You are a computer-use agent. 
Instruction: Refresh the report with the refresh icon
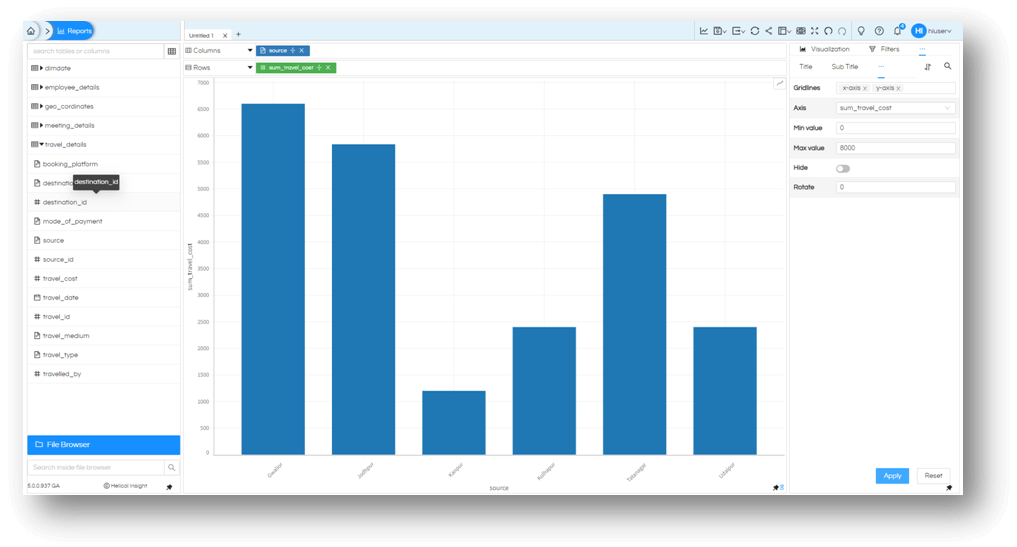755,30
